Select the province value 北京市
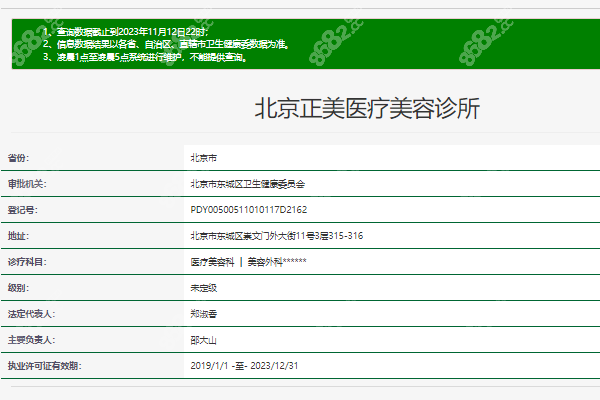This screenshot has width=600, height=400. (204, 158)
